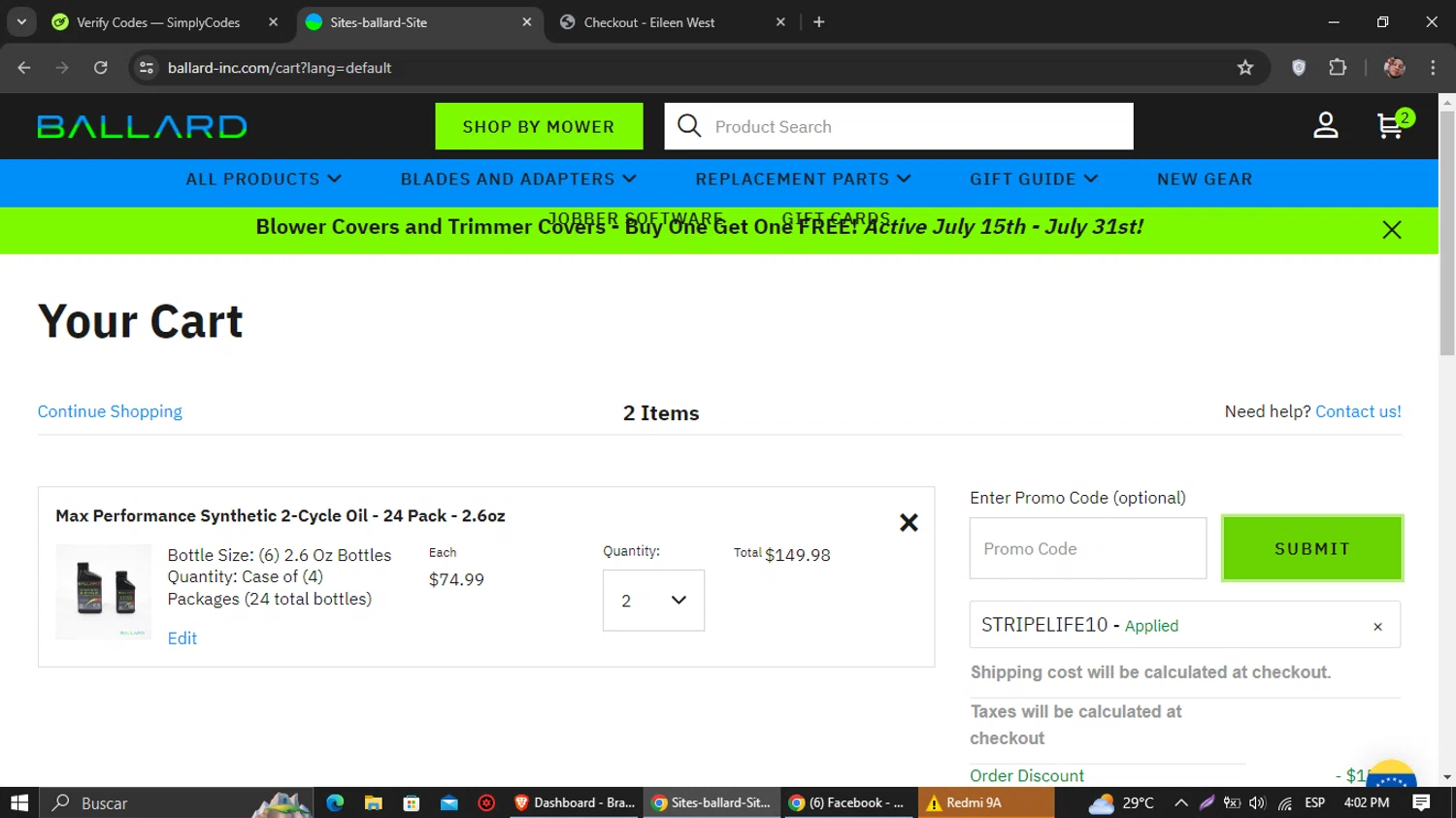Image resolution: width=1456 pixels, height=818 pixels.
Task: Open the clock showing 4:02 PM
Action: pos(1367,802)
